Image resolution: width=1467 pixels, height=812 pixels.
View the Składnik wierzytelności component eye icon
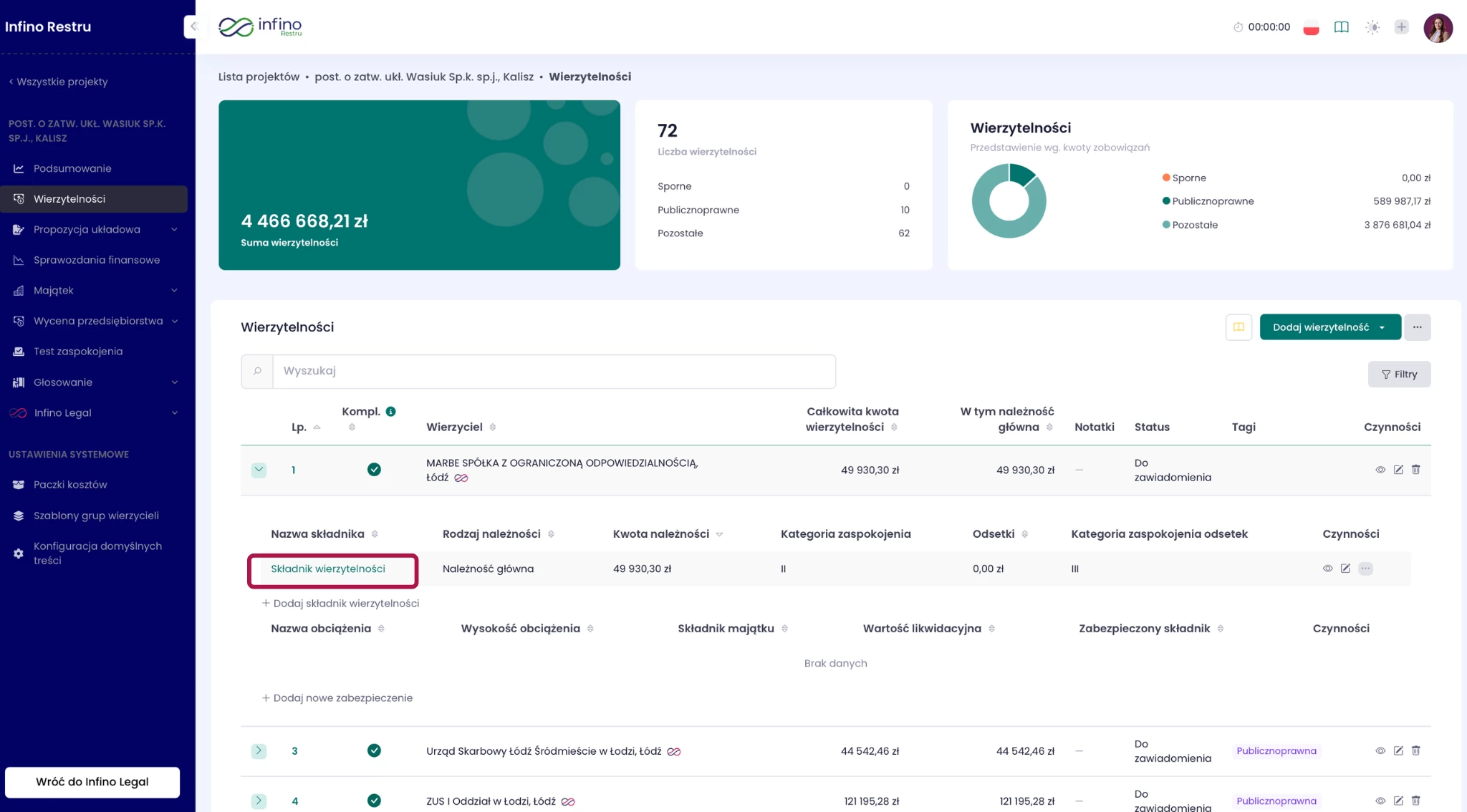1327,569
